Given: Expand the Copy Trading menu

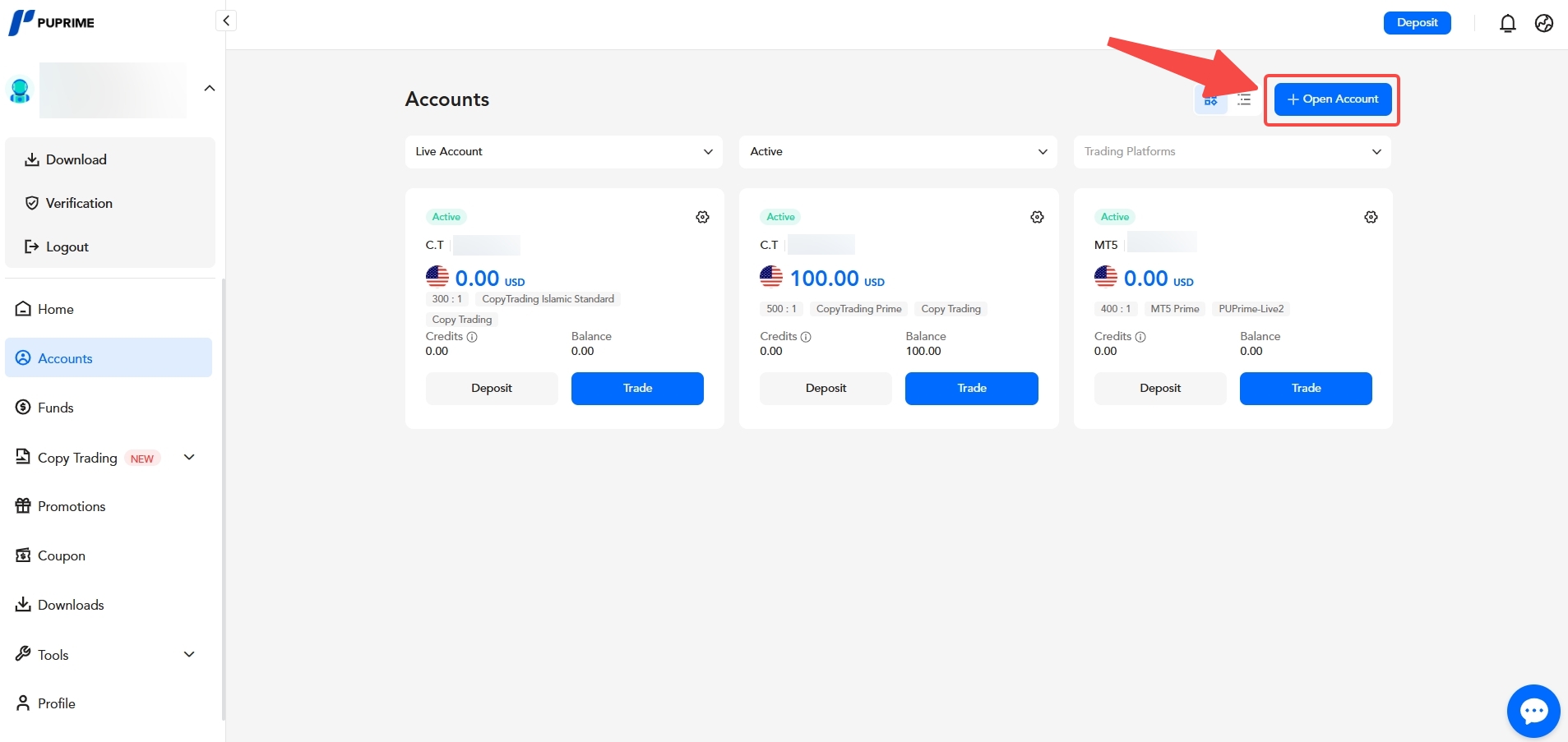Looking at the screenshot, I should (x=189, y=458).
